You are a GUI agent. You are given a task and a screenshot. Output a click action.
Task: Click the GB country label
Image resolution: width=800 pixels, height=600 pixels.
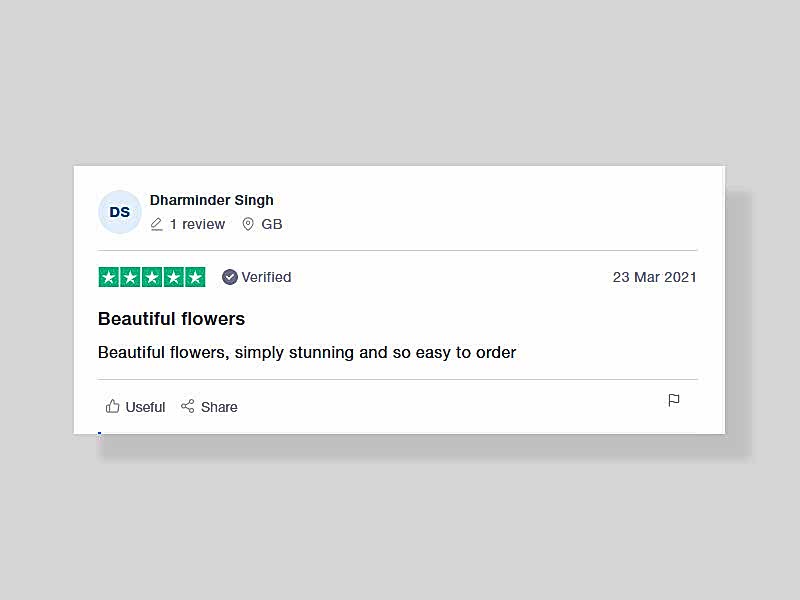(271, 224)
